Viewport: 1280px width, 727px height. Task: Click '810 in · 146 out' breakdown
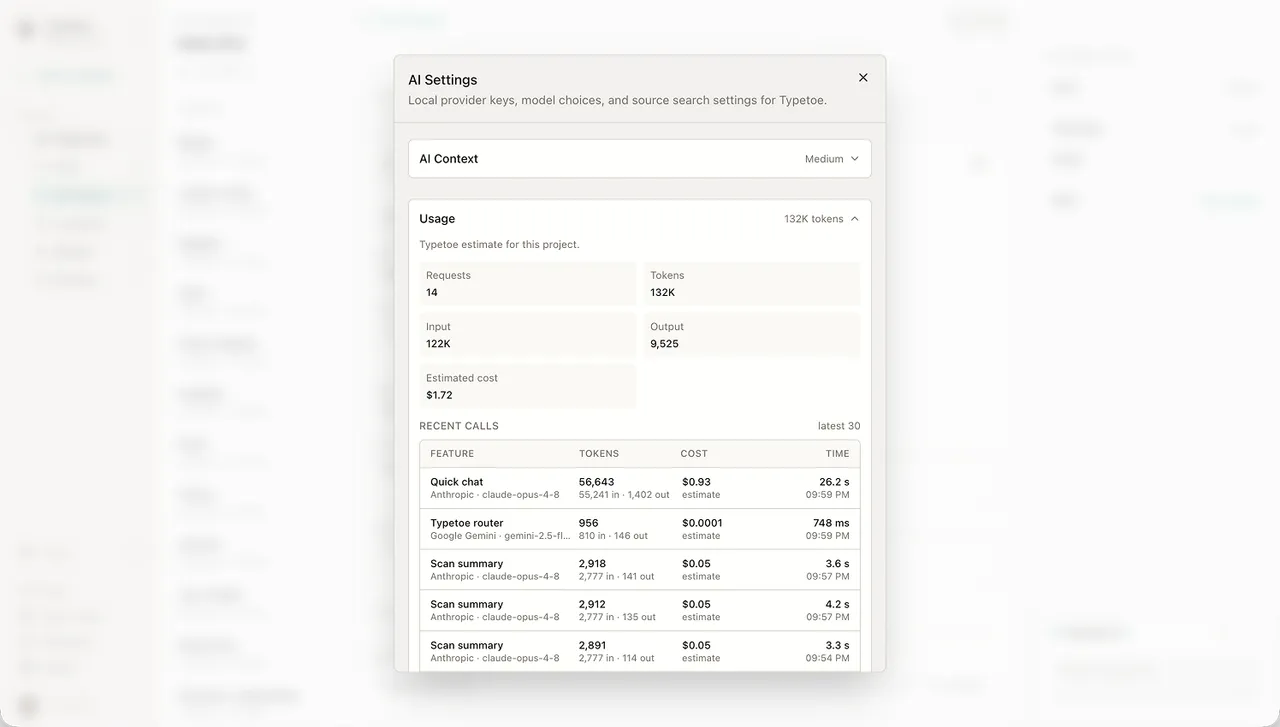click(x=613, y=536)
